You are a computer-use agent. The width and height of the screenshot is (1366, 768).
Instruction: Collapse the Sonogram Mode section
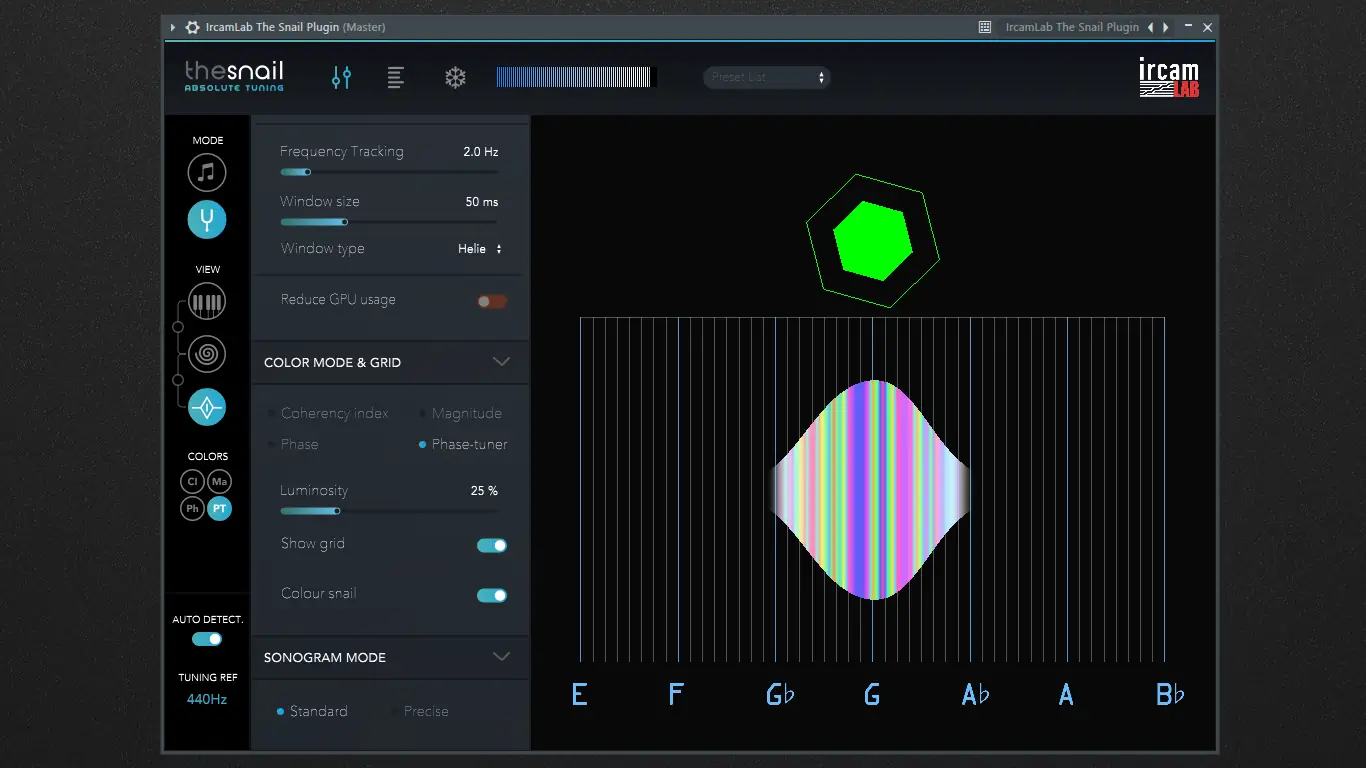[x=502, y=657]
